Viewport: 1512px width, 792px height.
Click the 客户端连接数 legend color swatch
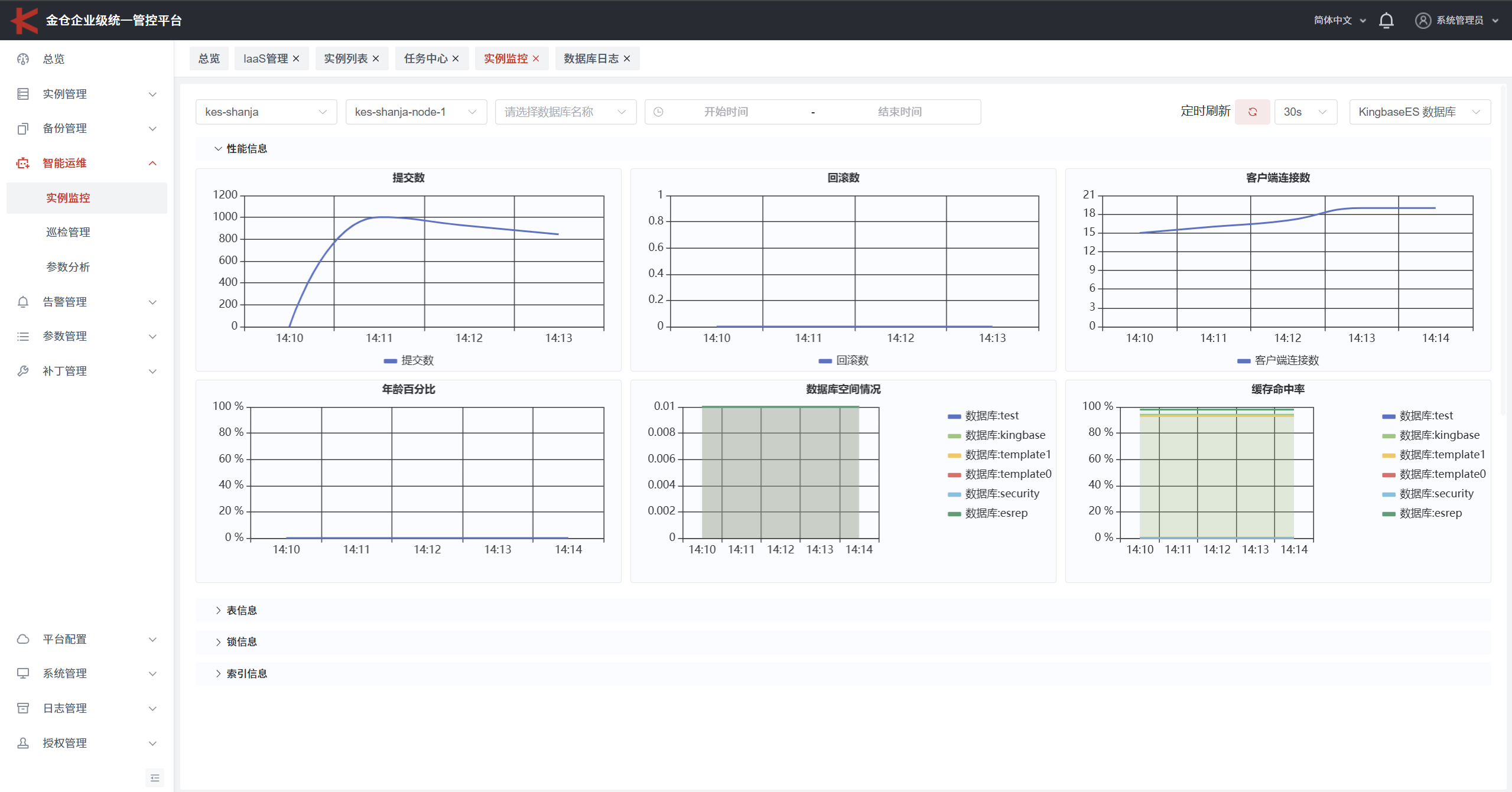tap(1243, 361)
